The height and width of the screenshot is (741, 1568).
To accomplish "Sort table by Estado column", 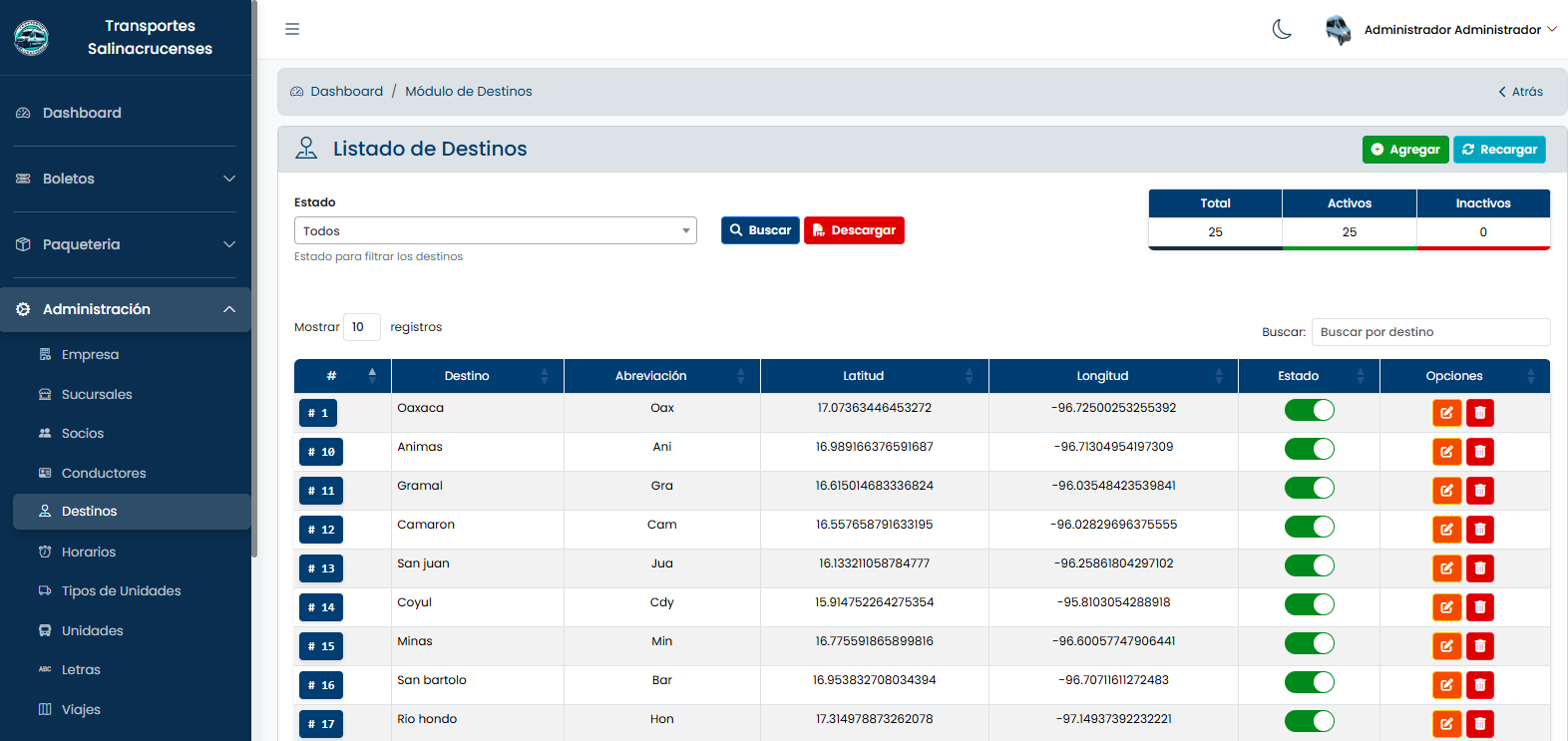I will 1309,376.
